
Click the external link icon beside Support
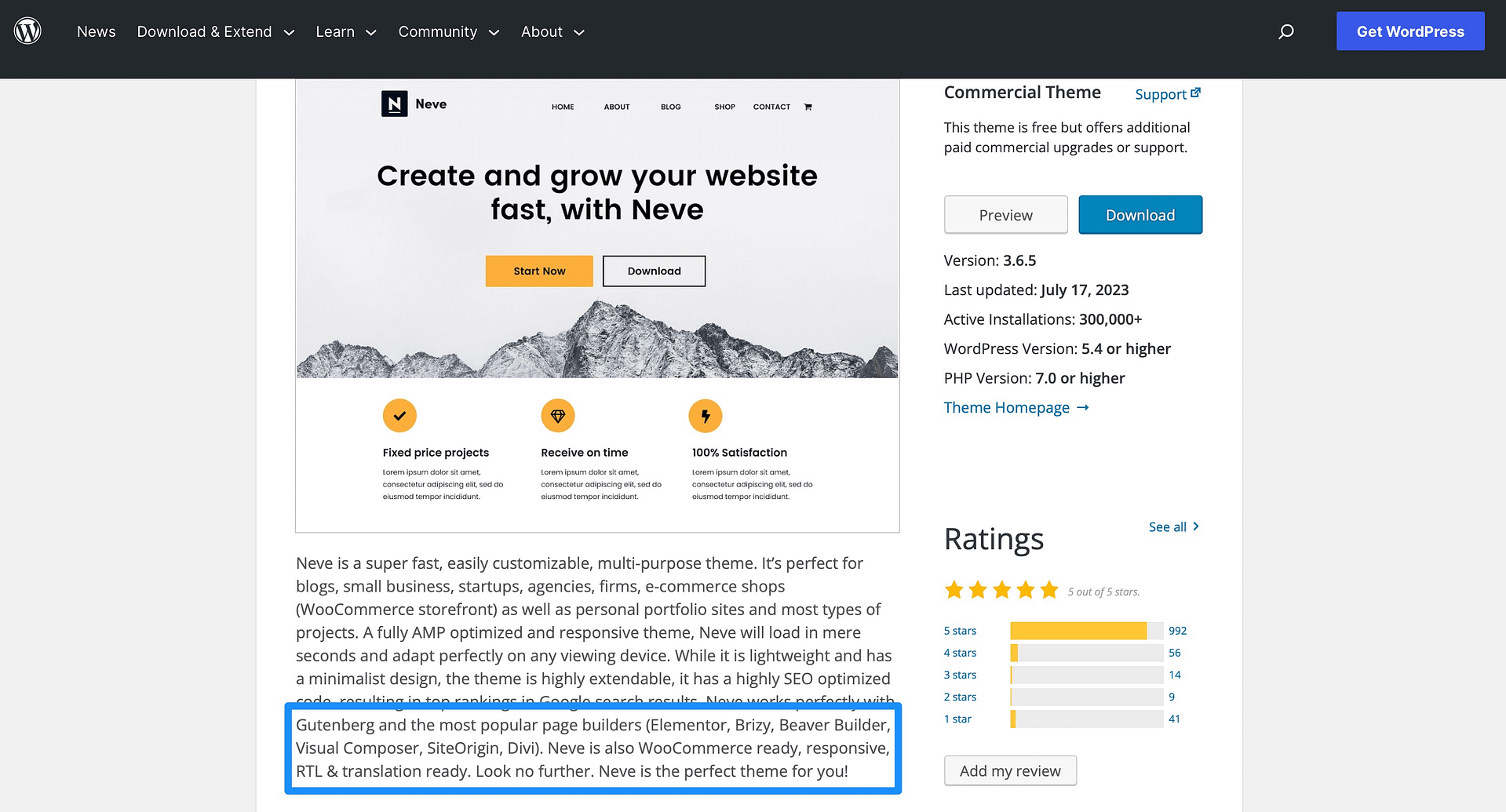click(1195, 92)
